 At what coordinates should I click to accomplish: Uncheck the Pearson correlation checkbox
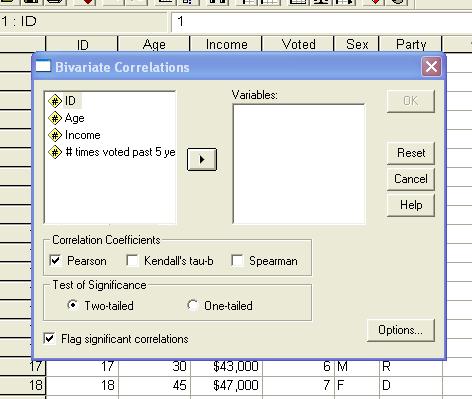(x=55, y=260)
